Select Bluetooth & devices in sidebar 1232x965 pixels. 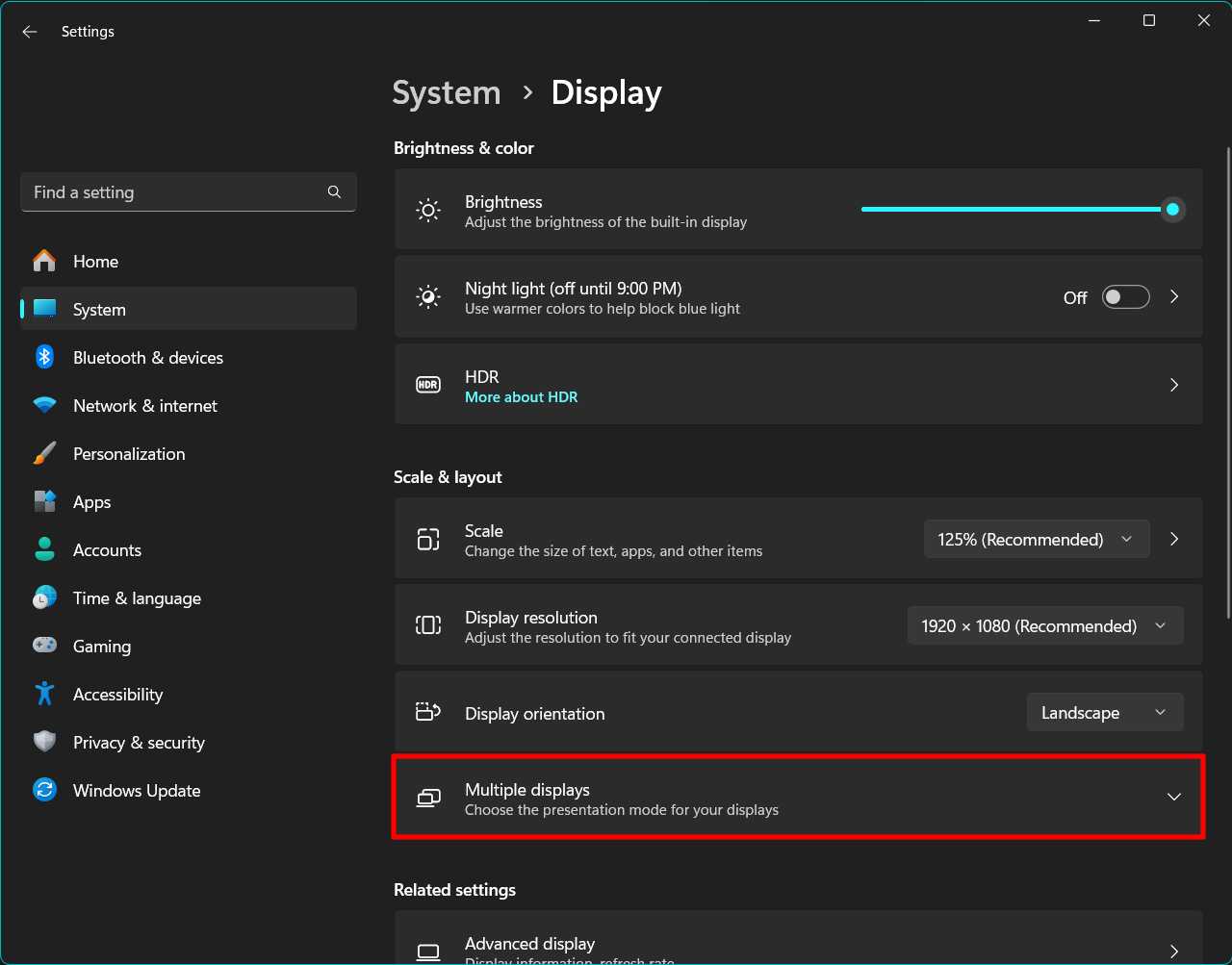(x=189, y=357)
